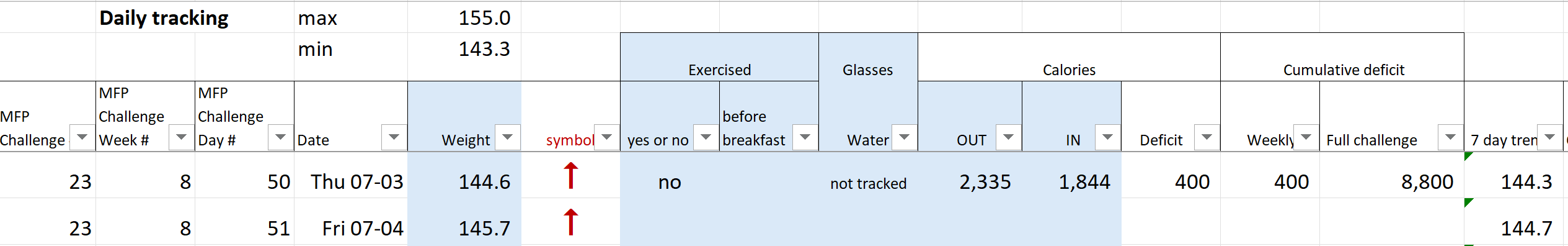Open the Full challenge filter dropdown
Screen dimensions: 1568x246
(x=1450, y=137)
